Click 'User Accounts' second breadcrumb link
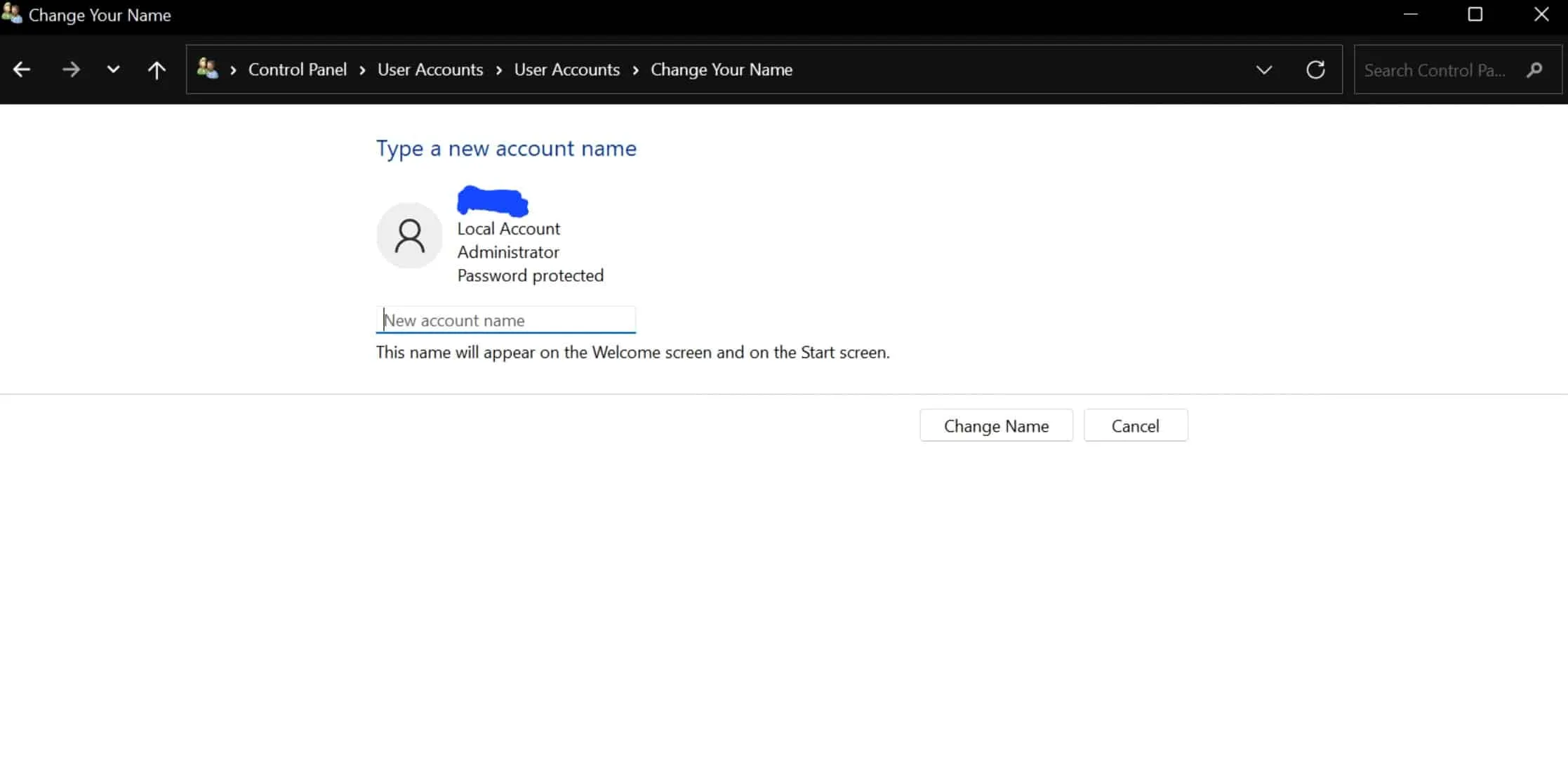 [566, 69]
